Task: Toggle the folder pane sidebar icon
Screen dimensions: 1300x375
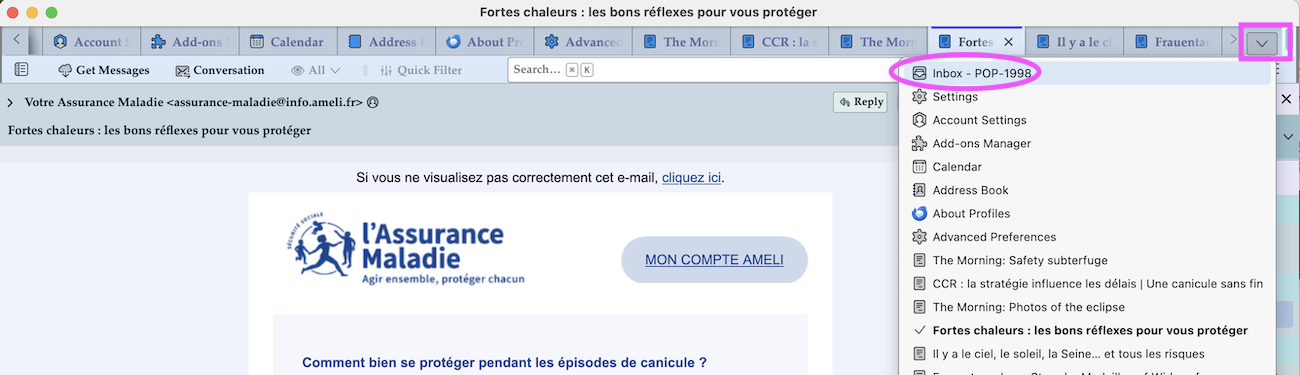Action: coord(21,70)
